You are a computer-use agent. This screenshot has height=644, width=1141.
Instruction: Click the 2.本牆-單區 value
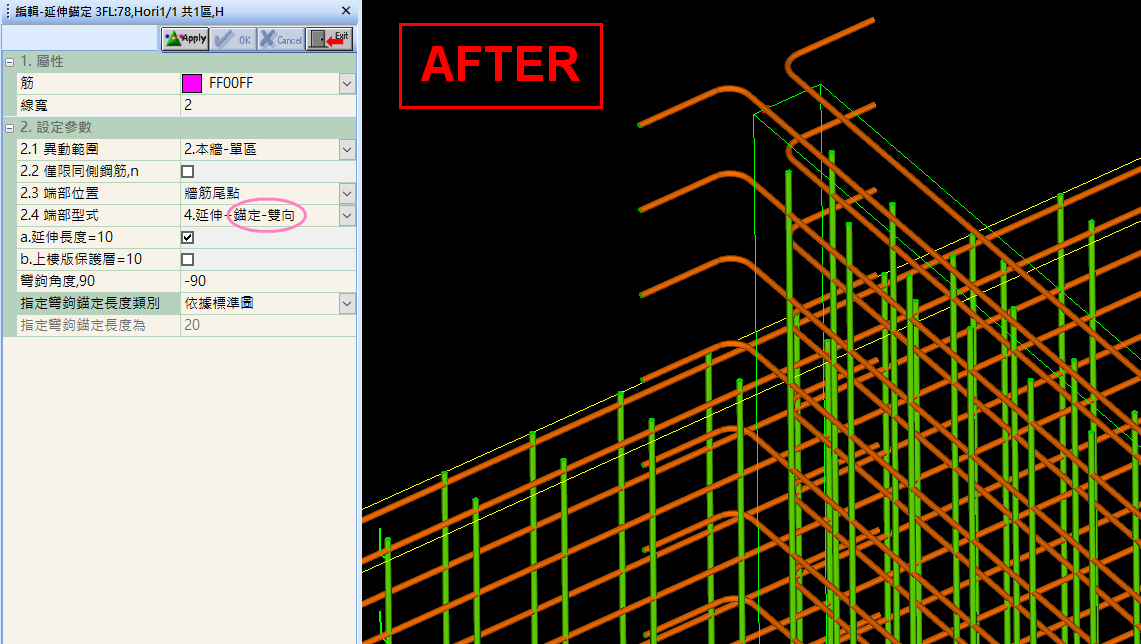[x=220, y=149]
